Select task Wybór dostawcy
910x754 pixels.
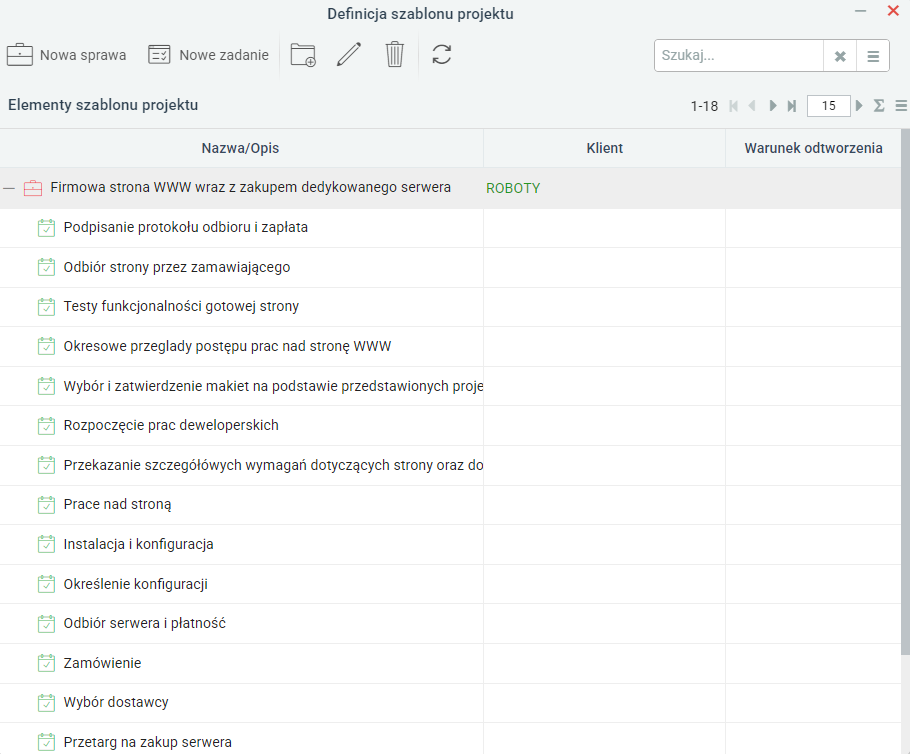[450, 703]
